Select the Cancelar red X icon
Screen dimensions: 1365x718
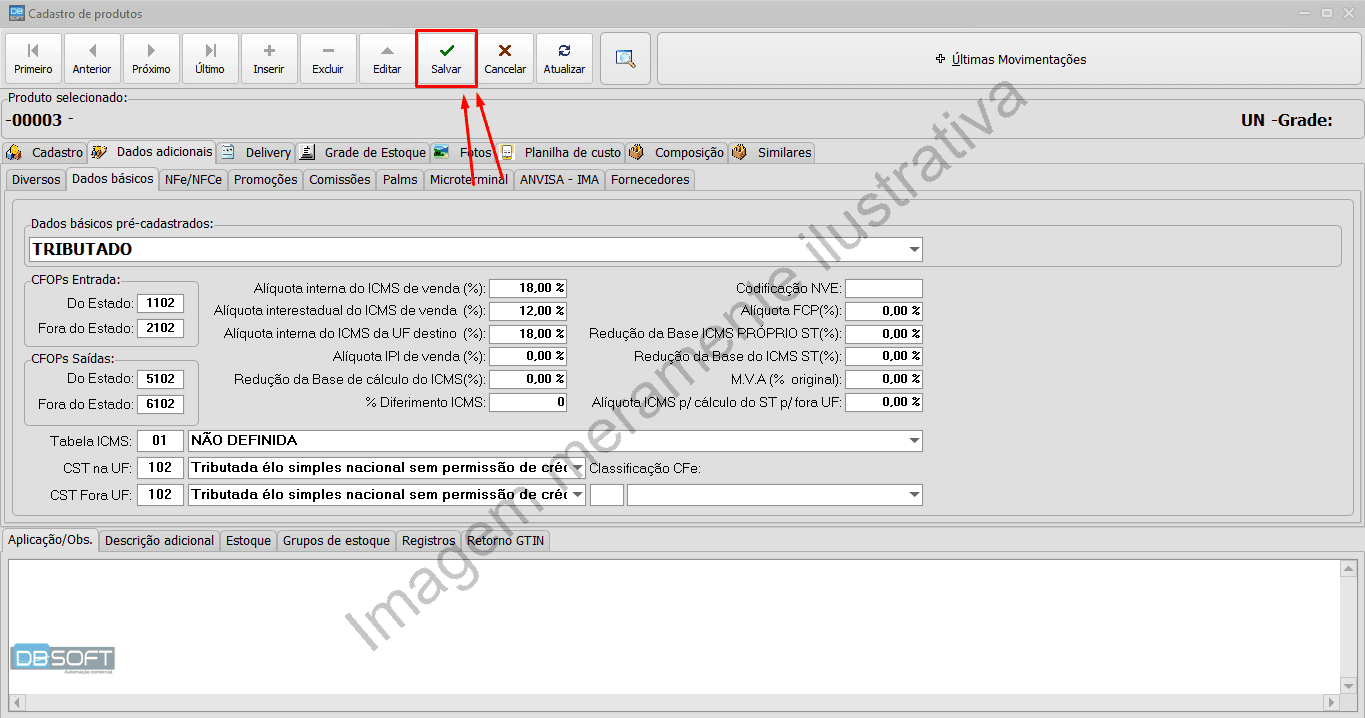505,49
